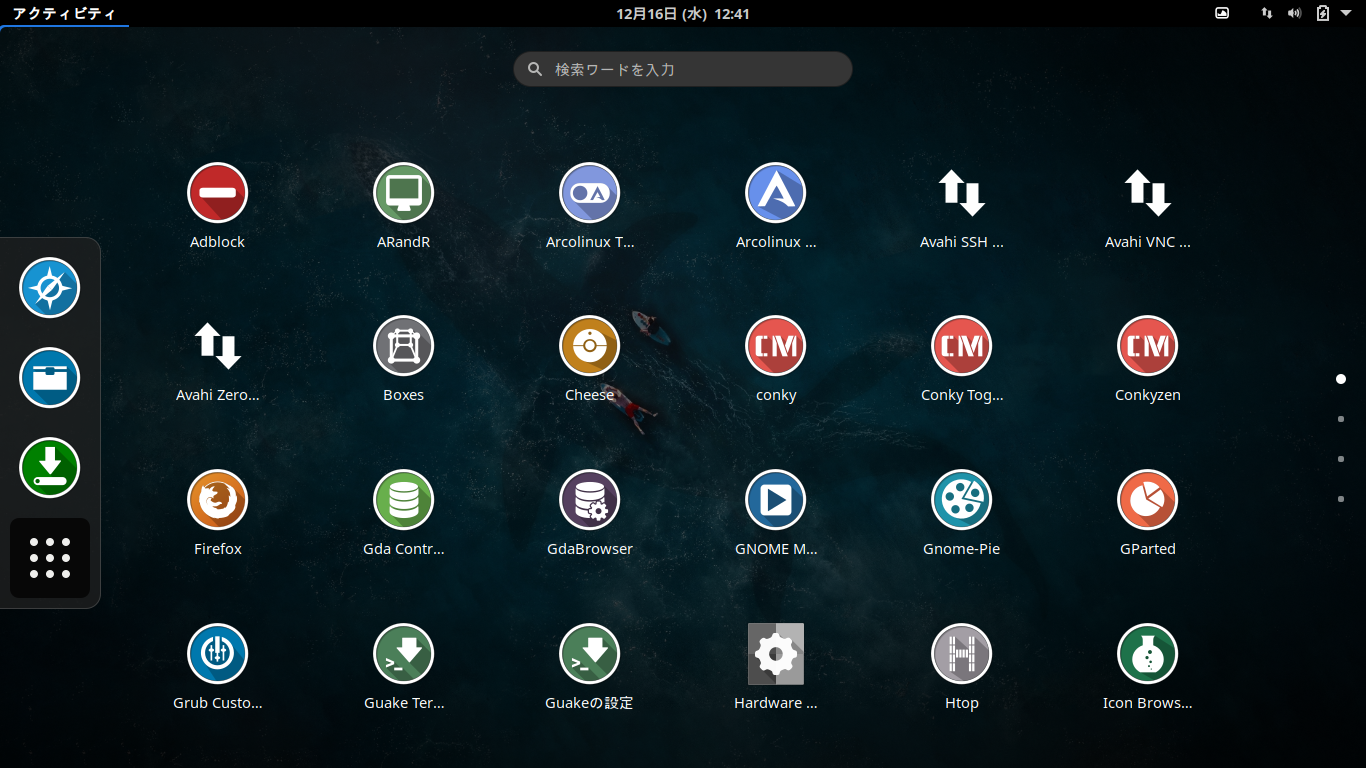Click the network status icon in top bar
This screenshot has height=768, width=1366.
1267,13
